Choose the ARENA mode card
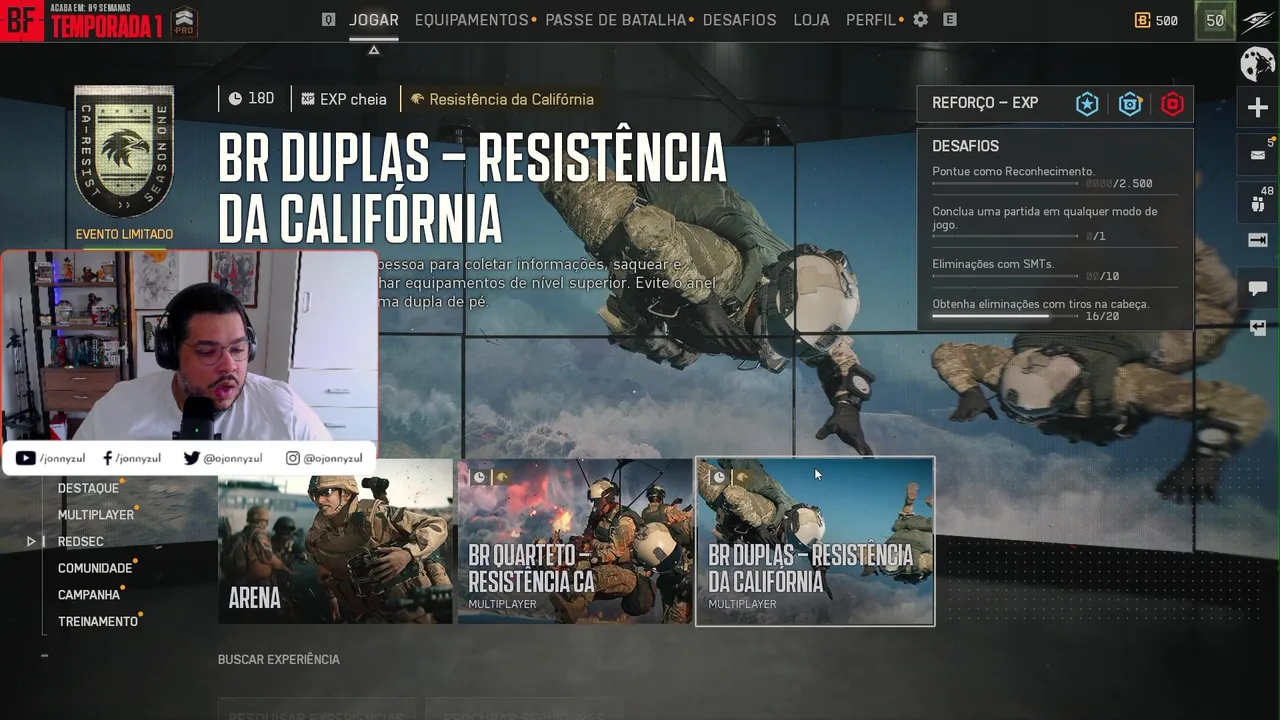1280x720 pixels. click(336, 541)
